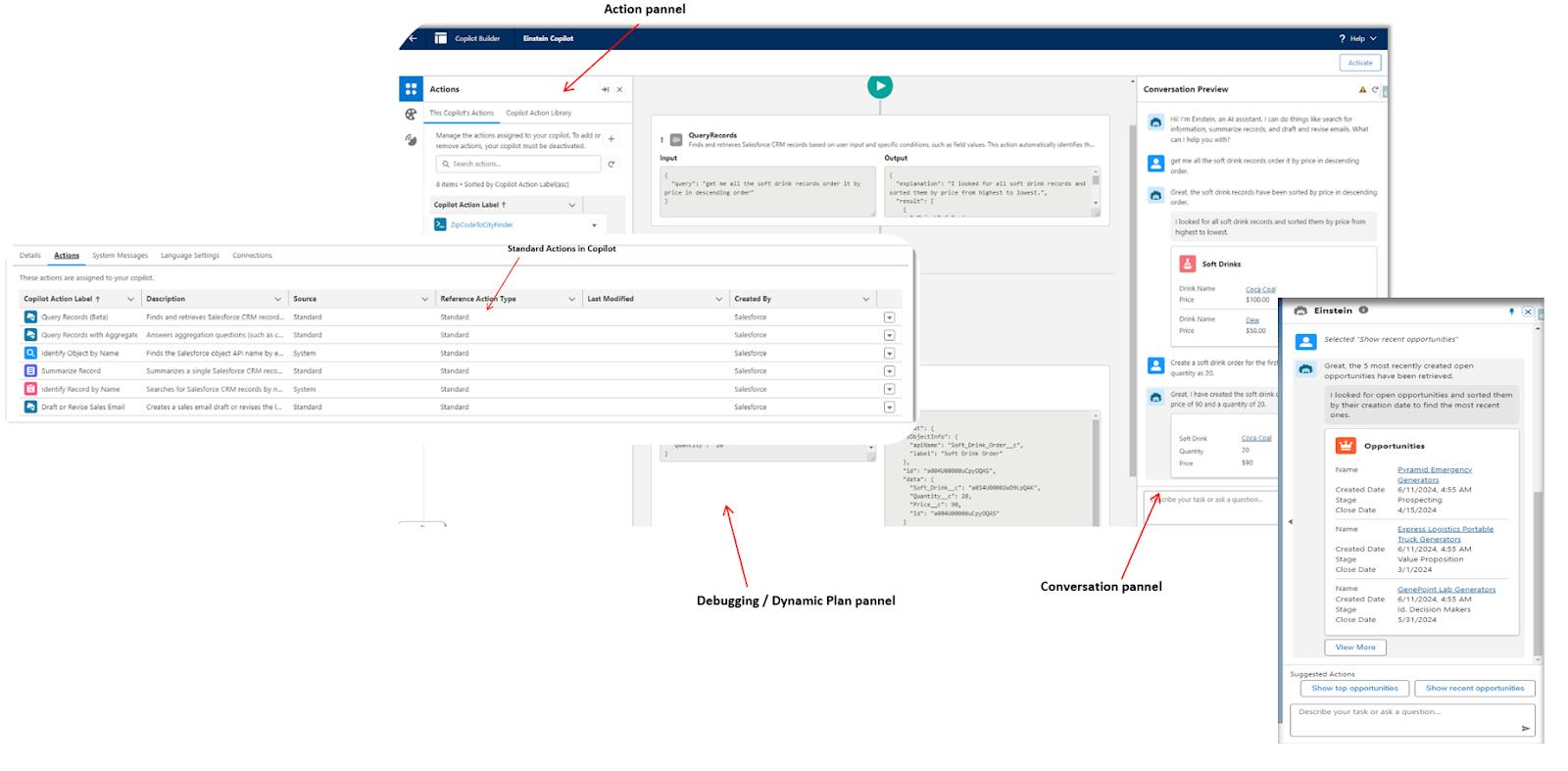Refresh the Conversation Preview panel
Image resolution: width=1568 pixels, height=771 pixels.
[1375, 89]
